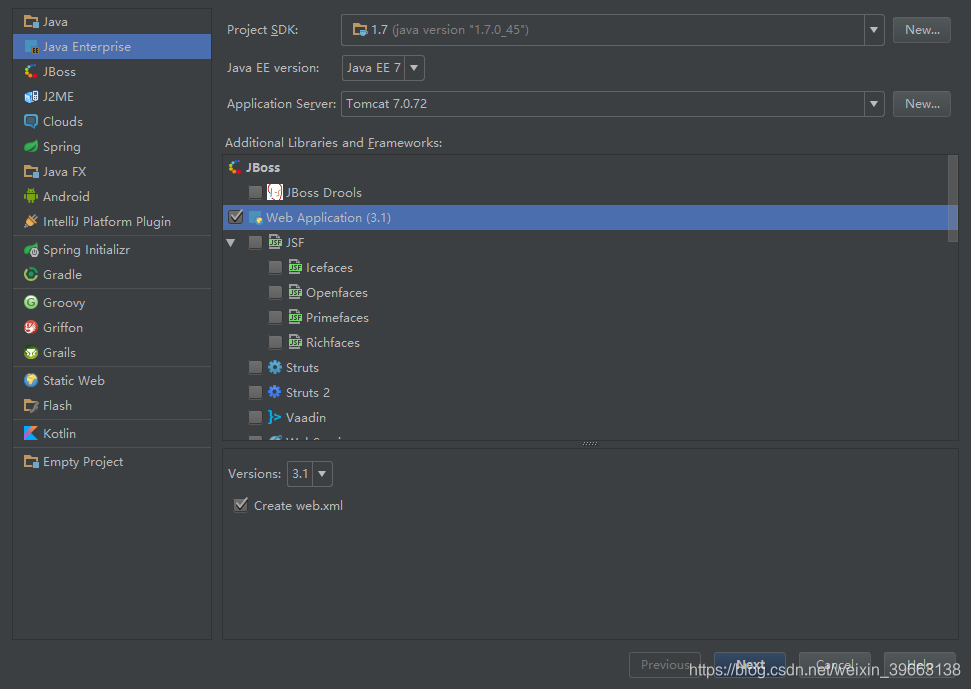Click the Flash icon

(31, 406)
